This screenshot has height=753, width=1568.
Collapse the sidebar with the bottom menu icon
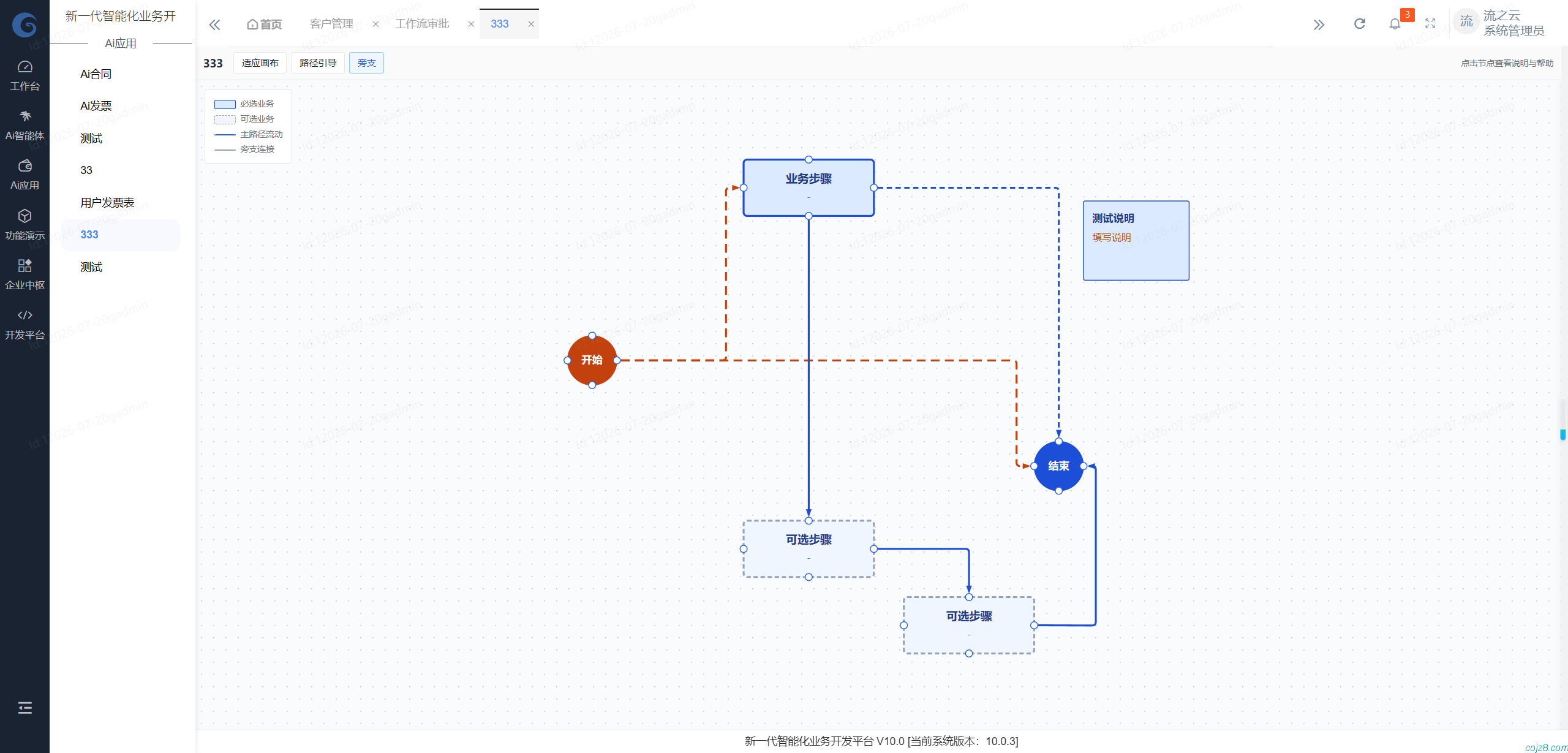pos(24,708)
